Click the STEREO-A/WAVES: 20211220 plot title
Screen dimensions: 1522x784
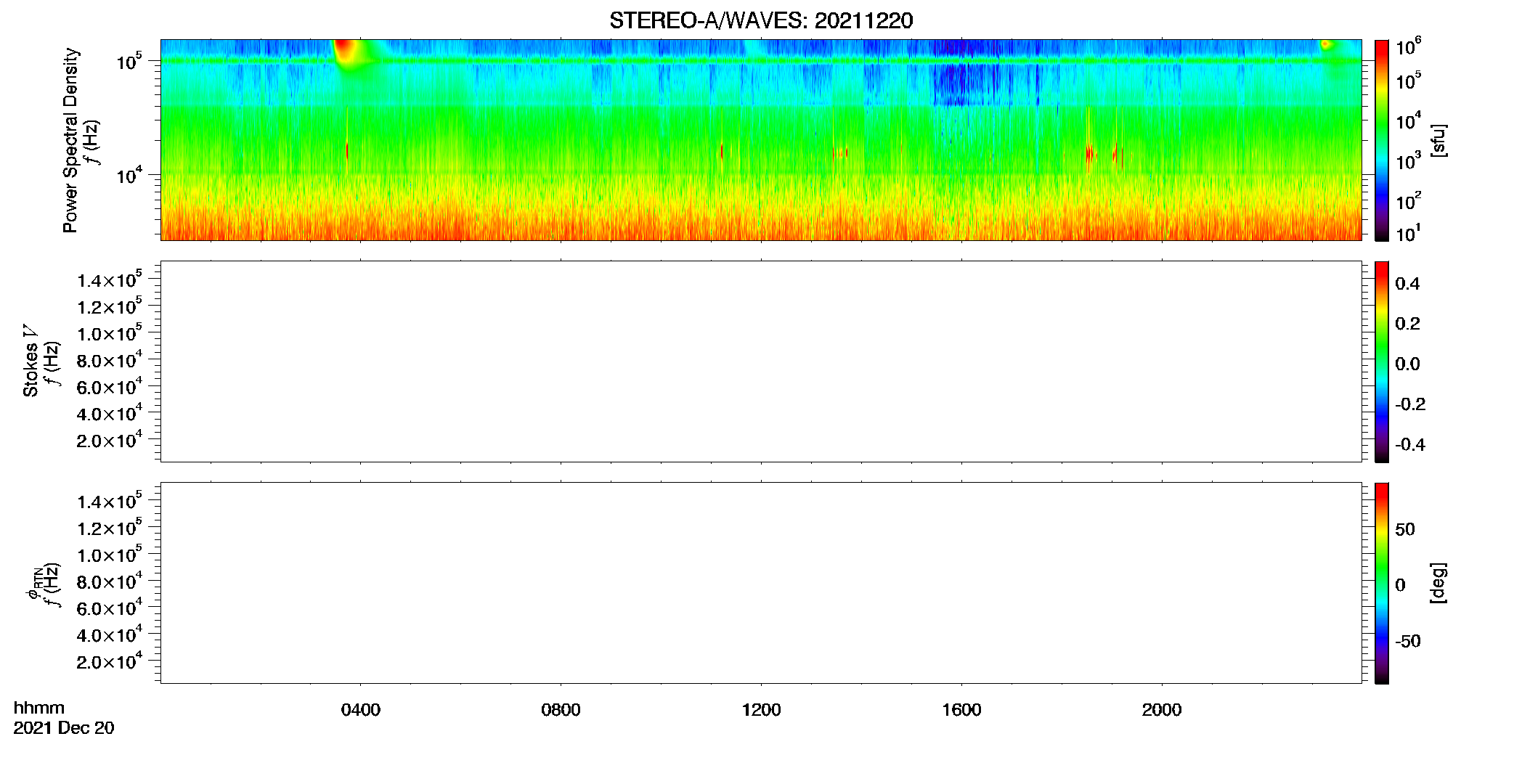tap(761, 20)
